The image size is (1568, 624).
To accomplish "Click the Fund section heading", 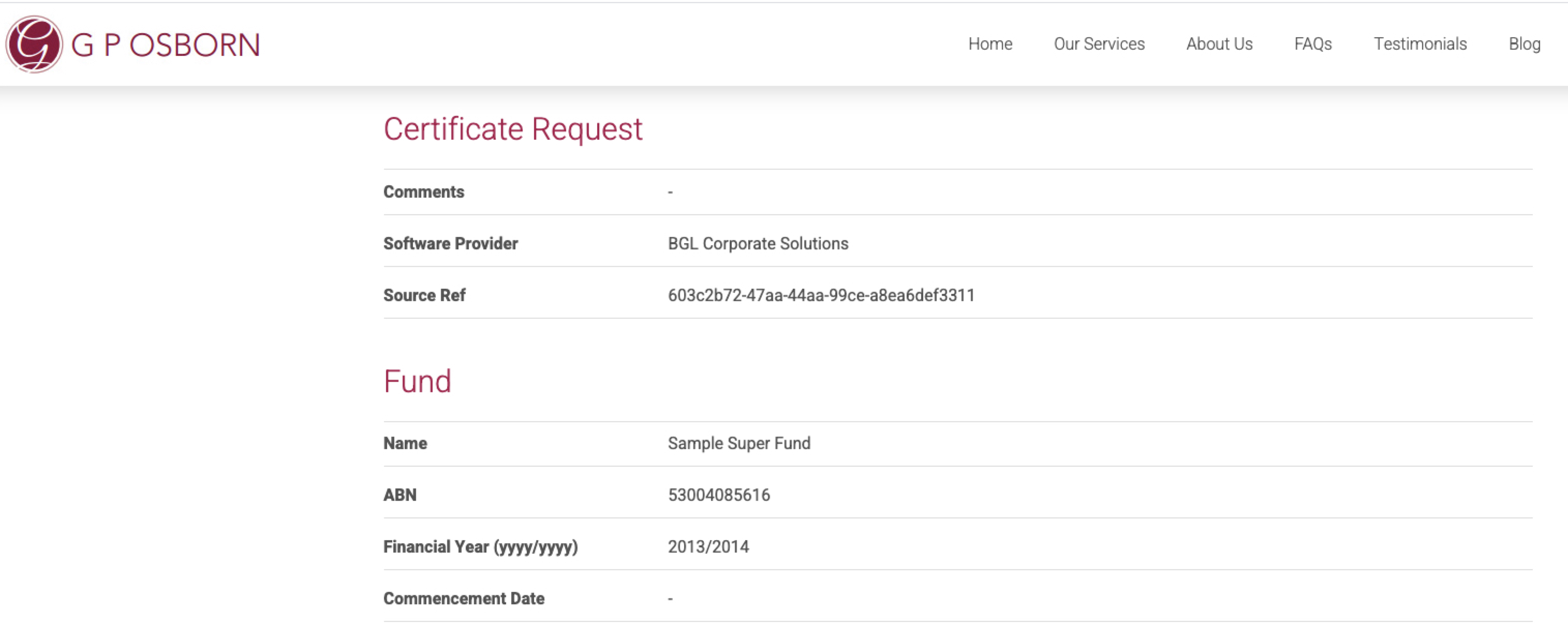I will tap(417, 382).
